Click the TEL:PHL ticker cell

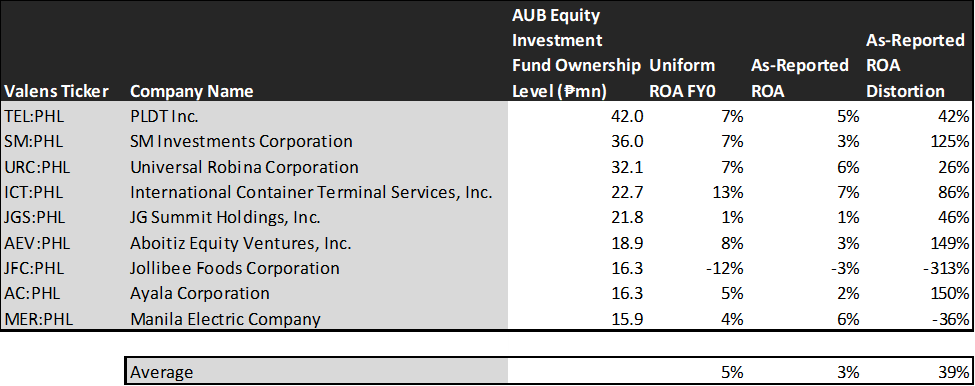point(34,116)
